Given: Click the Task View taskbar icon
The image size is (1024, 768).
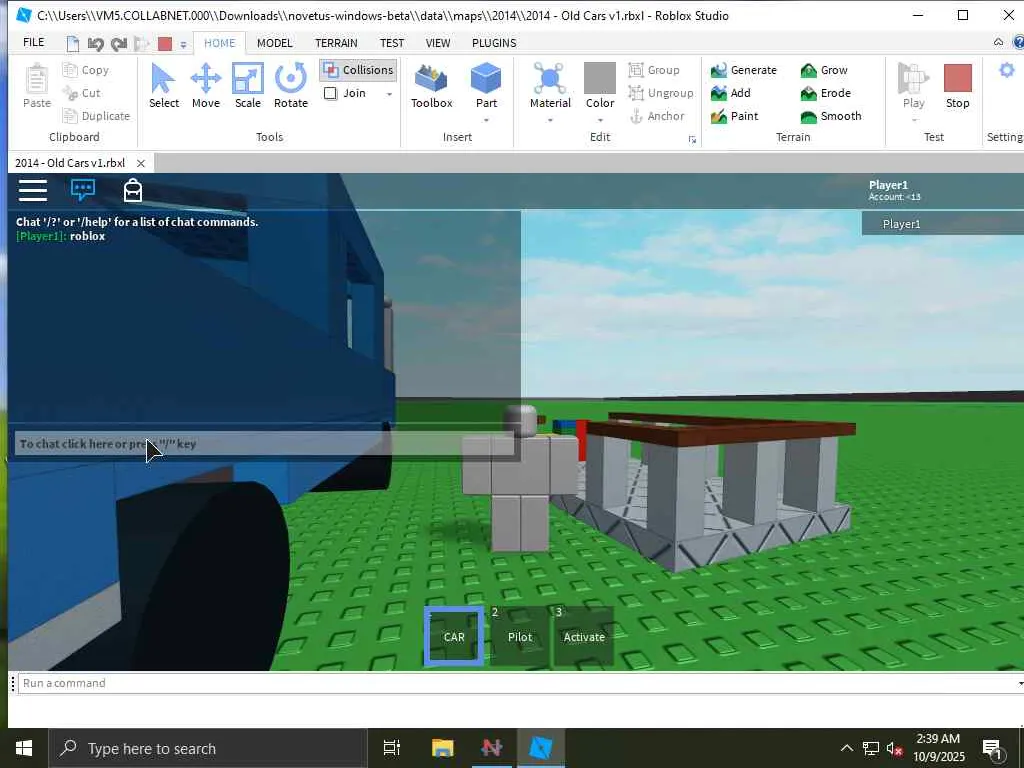Looking at the screenshot, I should (392, 748).
